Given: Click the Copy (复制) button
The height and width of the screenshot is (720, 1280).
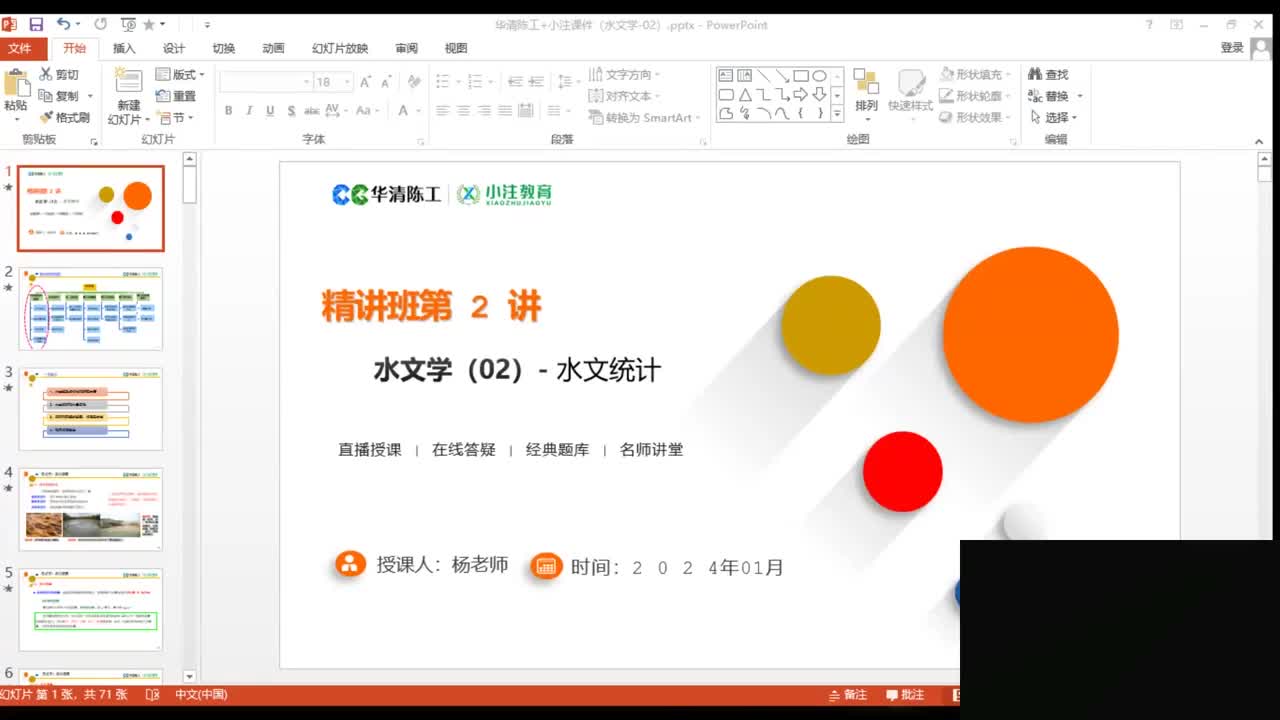Looking at the screenshot, I should [x=59, y=96].
